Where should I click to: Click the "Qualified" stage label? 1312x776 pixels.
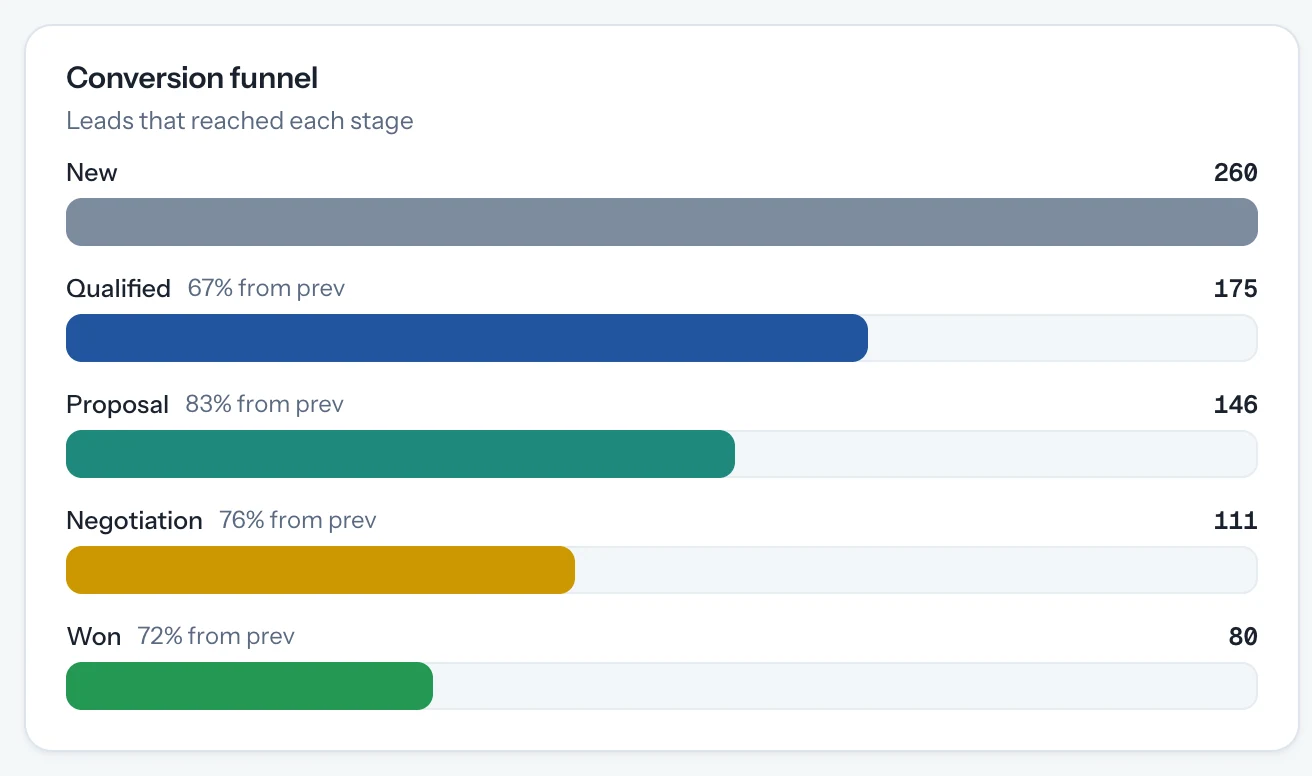(x=119, y=289)
